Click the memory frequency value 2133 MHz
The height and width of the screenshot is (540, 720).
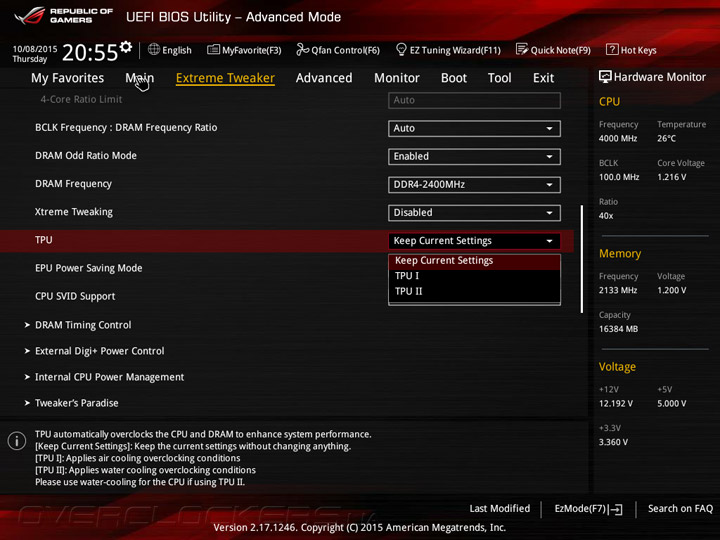[618, 291]
